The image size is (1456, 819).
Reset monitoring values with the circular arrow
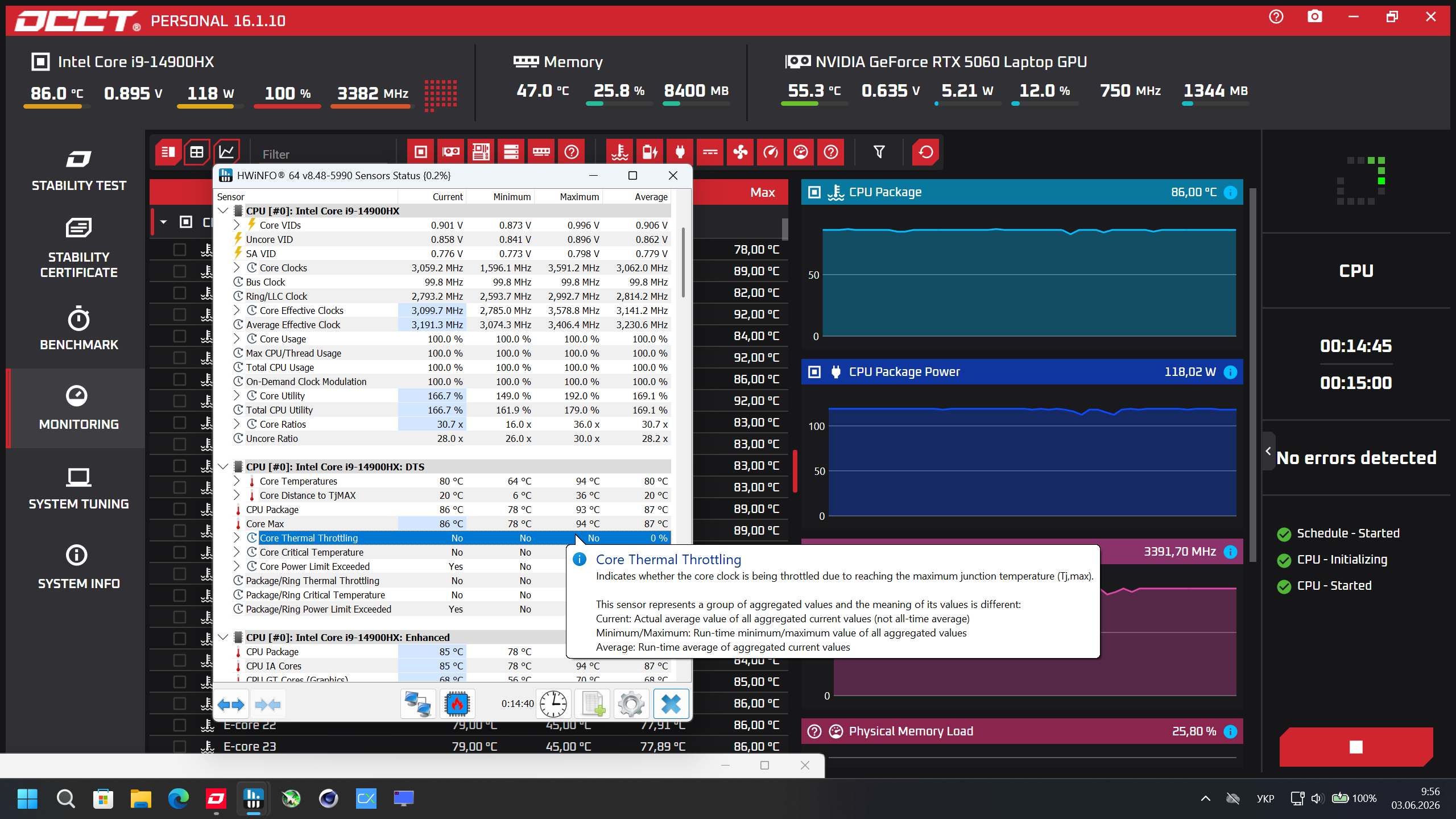tap(926, 152)
